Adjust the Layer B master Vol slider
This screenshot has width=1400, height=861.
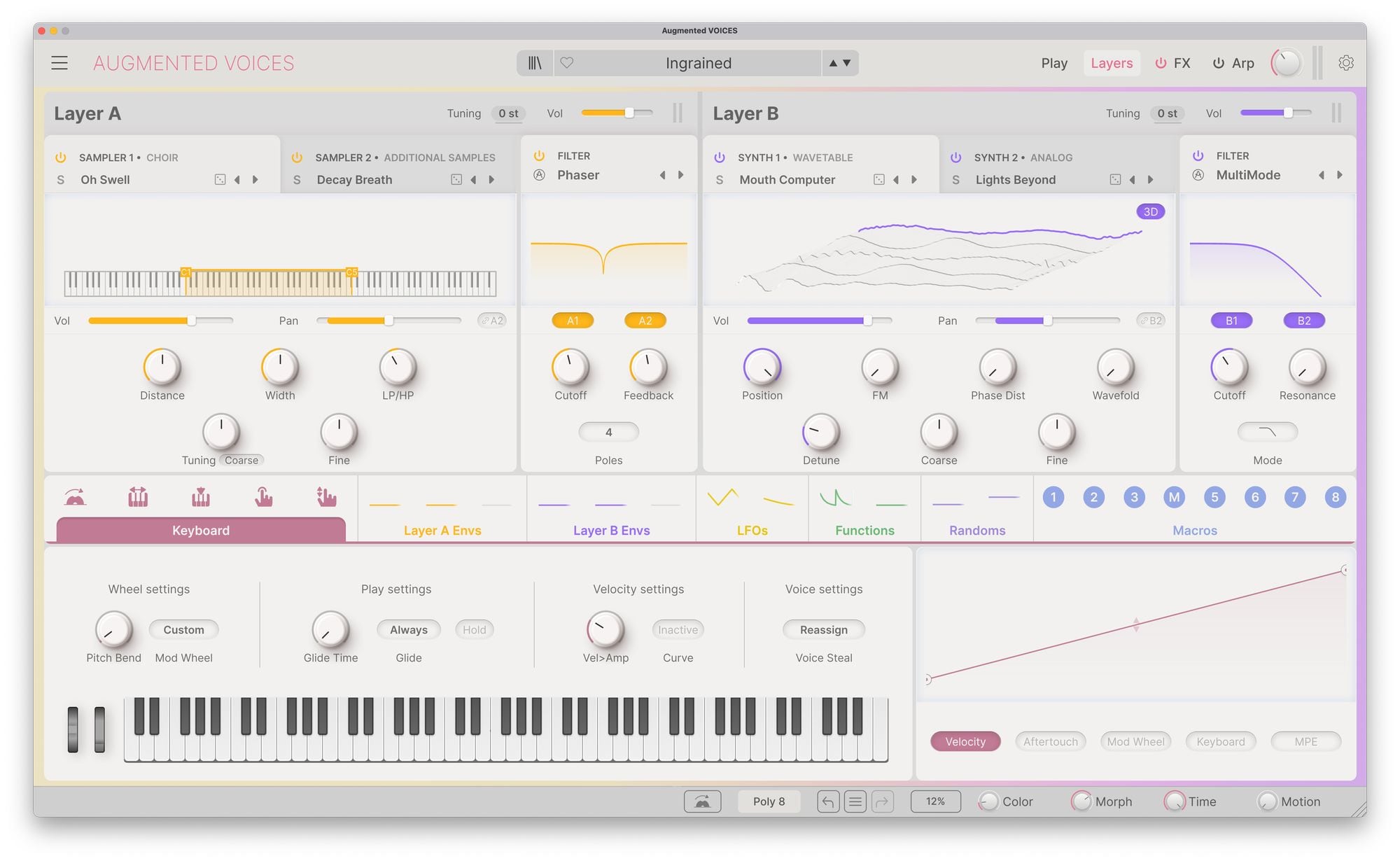click(x=1275, y=113)
